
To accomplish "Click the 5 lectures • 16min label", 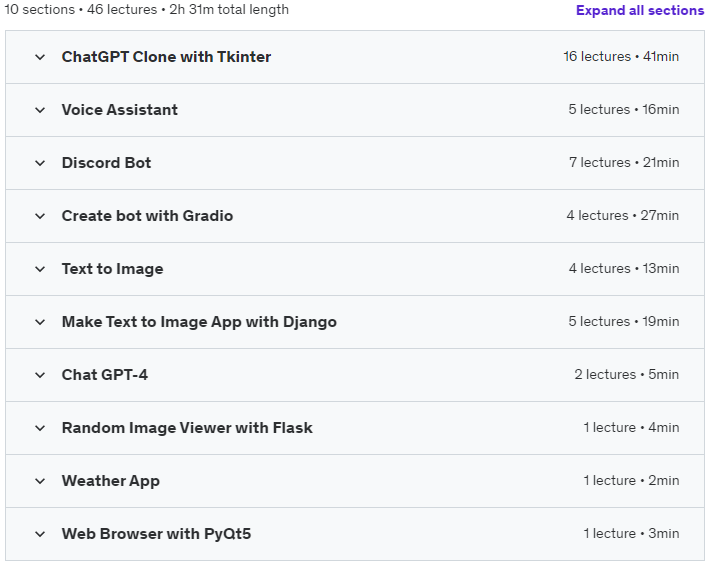I will click(x=624, y=109).
